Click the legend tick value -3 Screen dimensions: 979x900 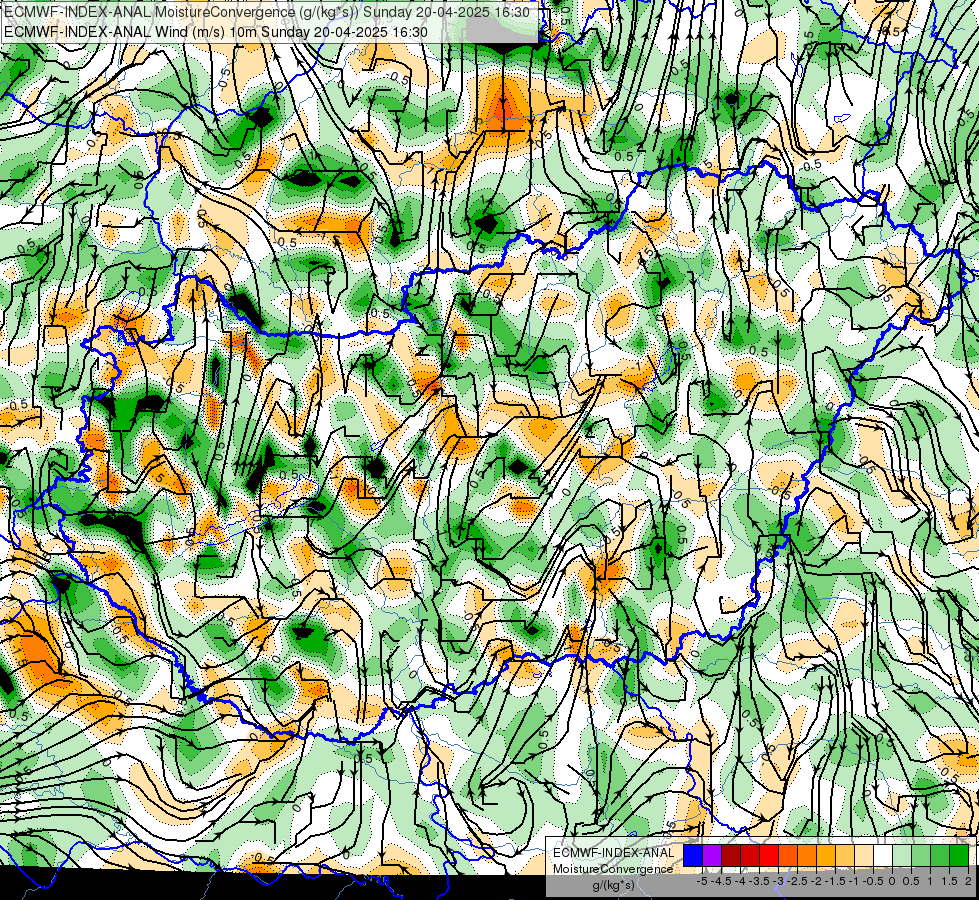[779, 881]
